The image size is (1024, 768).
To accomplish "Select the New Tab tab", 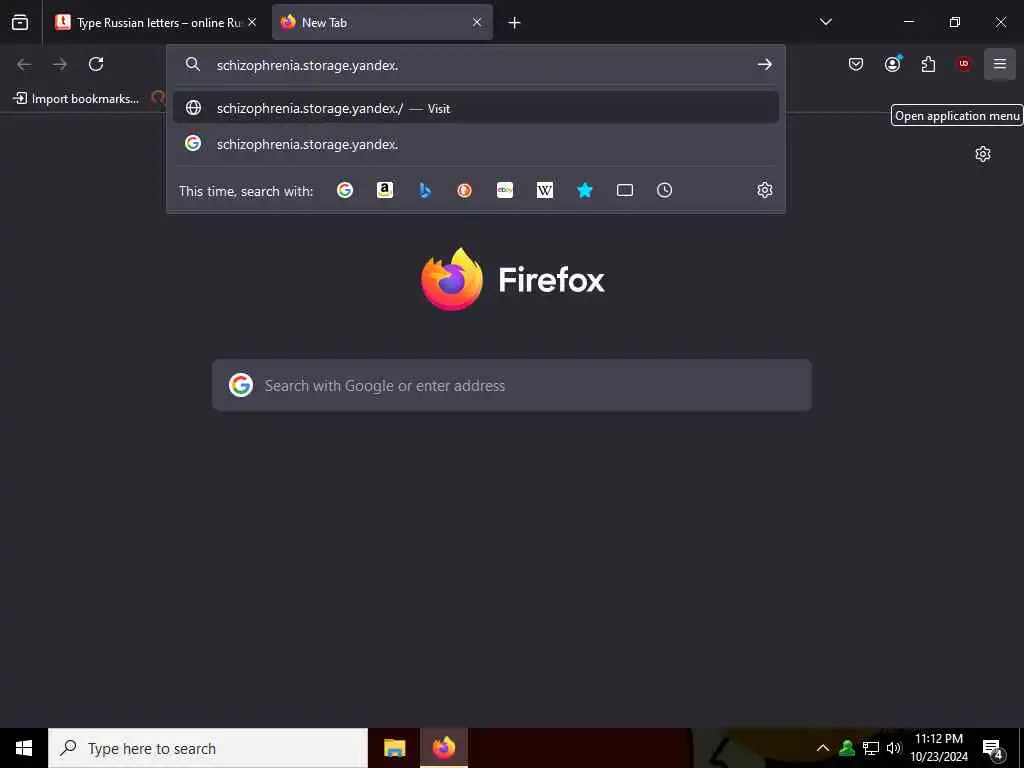I will point(382,22).
